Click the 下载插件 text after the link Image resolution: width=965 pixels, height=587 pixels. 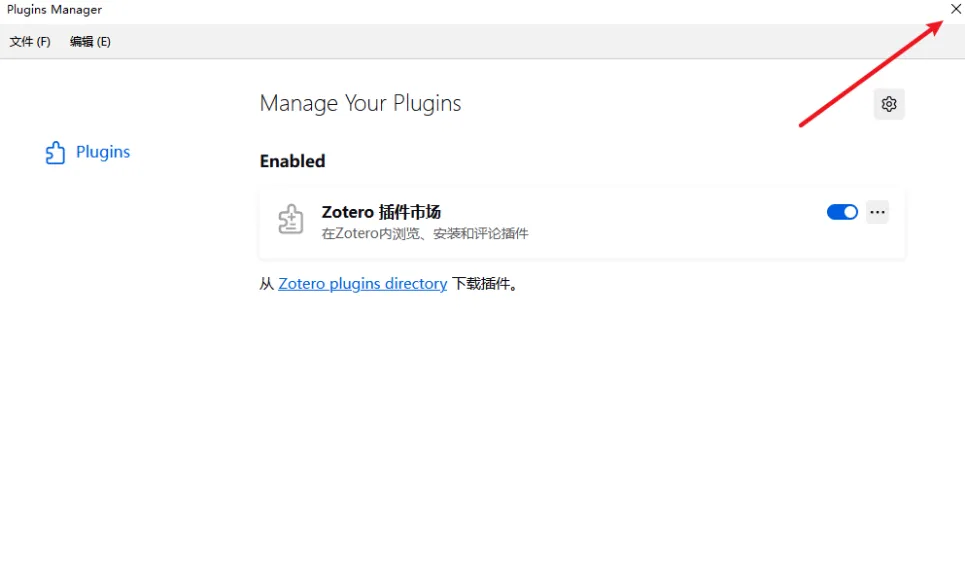pos(484,284)
